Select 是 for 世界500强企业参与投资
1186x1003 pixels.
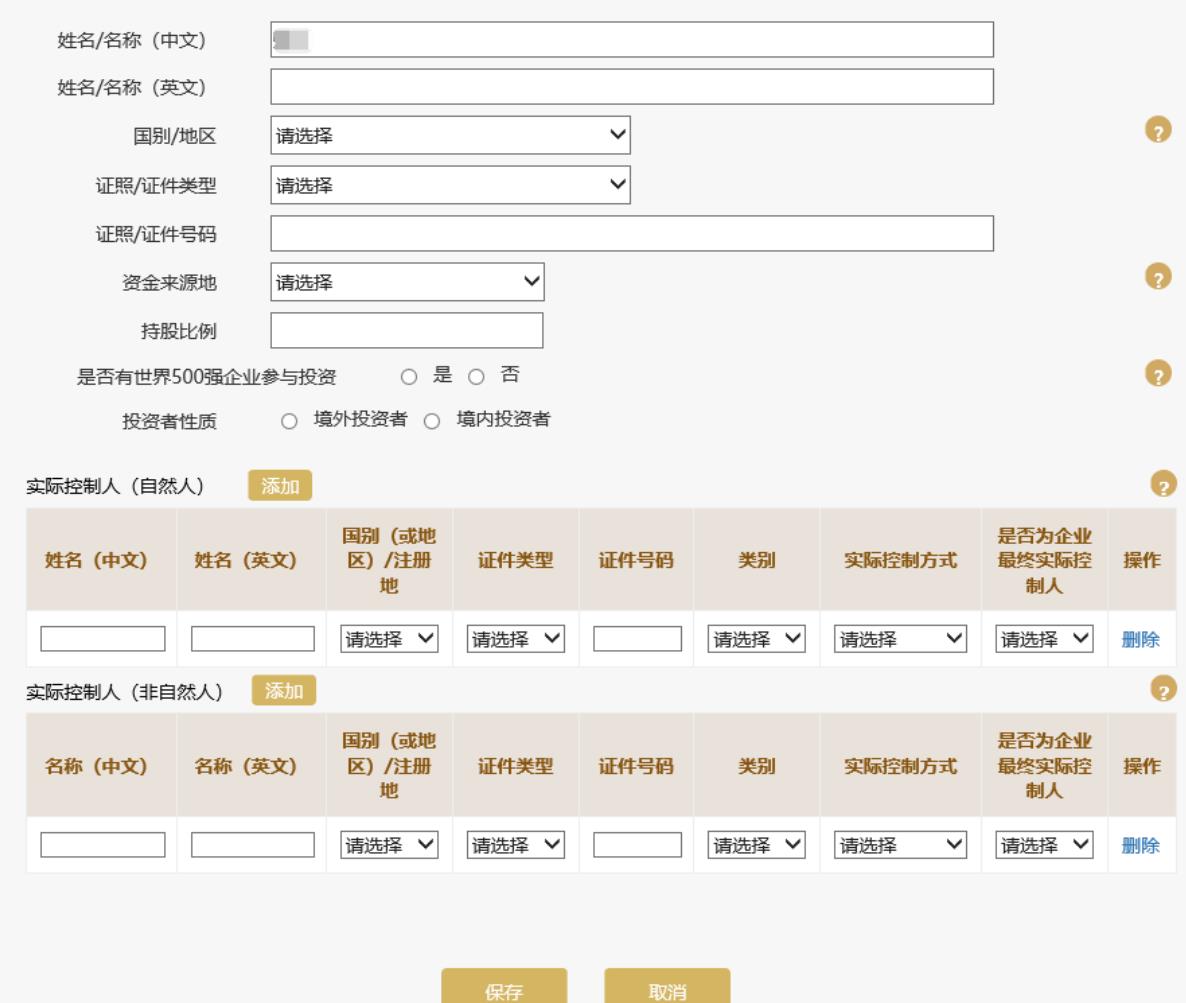click(408, 377)
